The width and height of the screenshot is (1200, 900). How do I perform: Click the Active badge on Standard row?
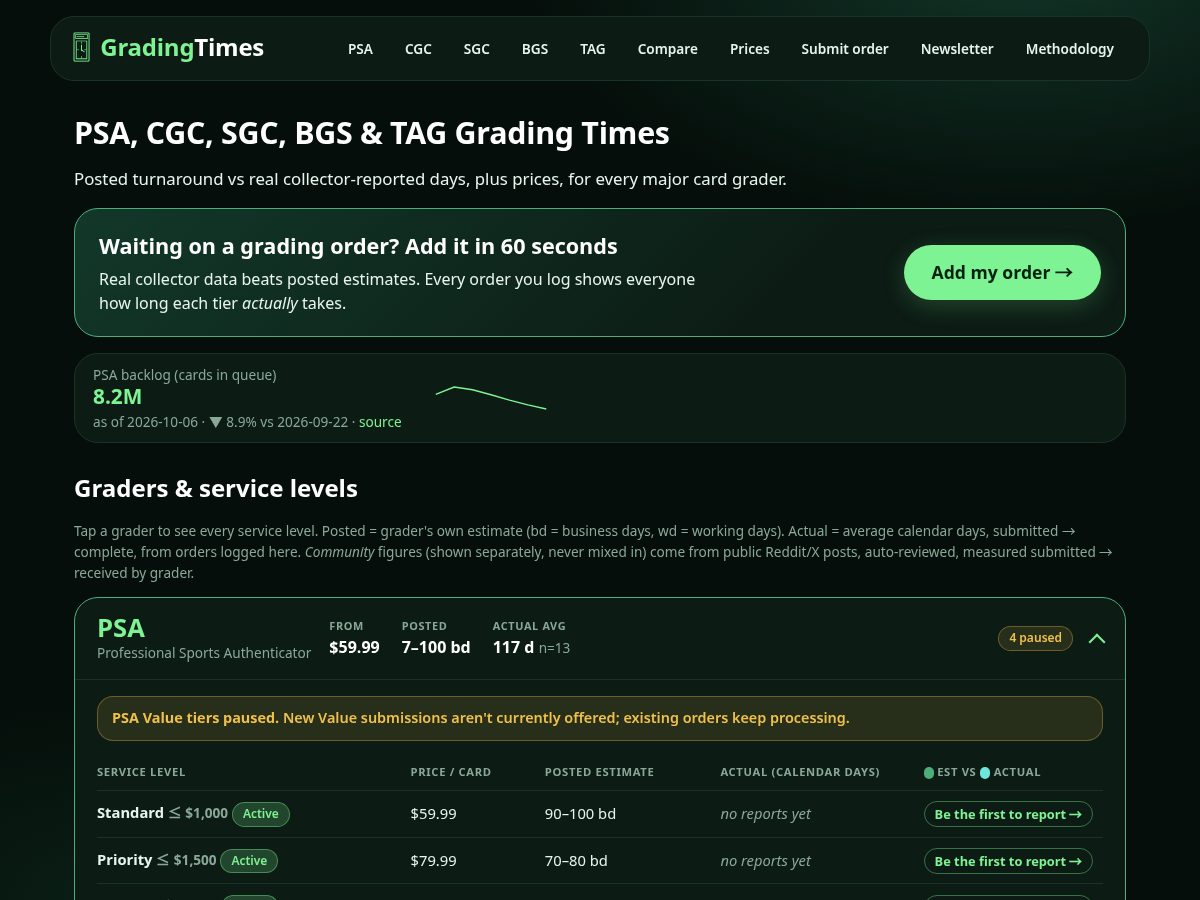pyautogui.click(x=261, y=814)
